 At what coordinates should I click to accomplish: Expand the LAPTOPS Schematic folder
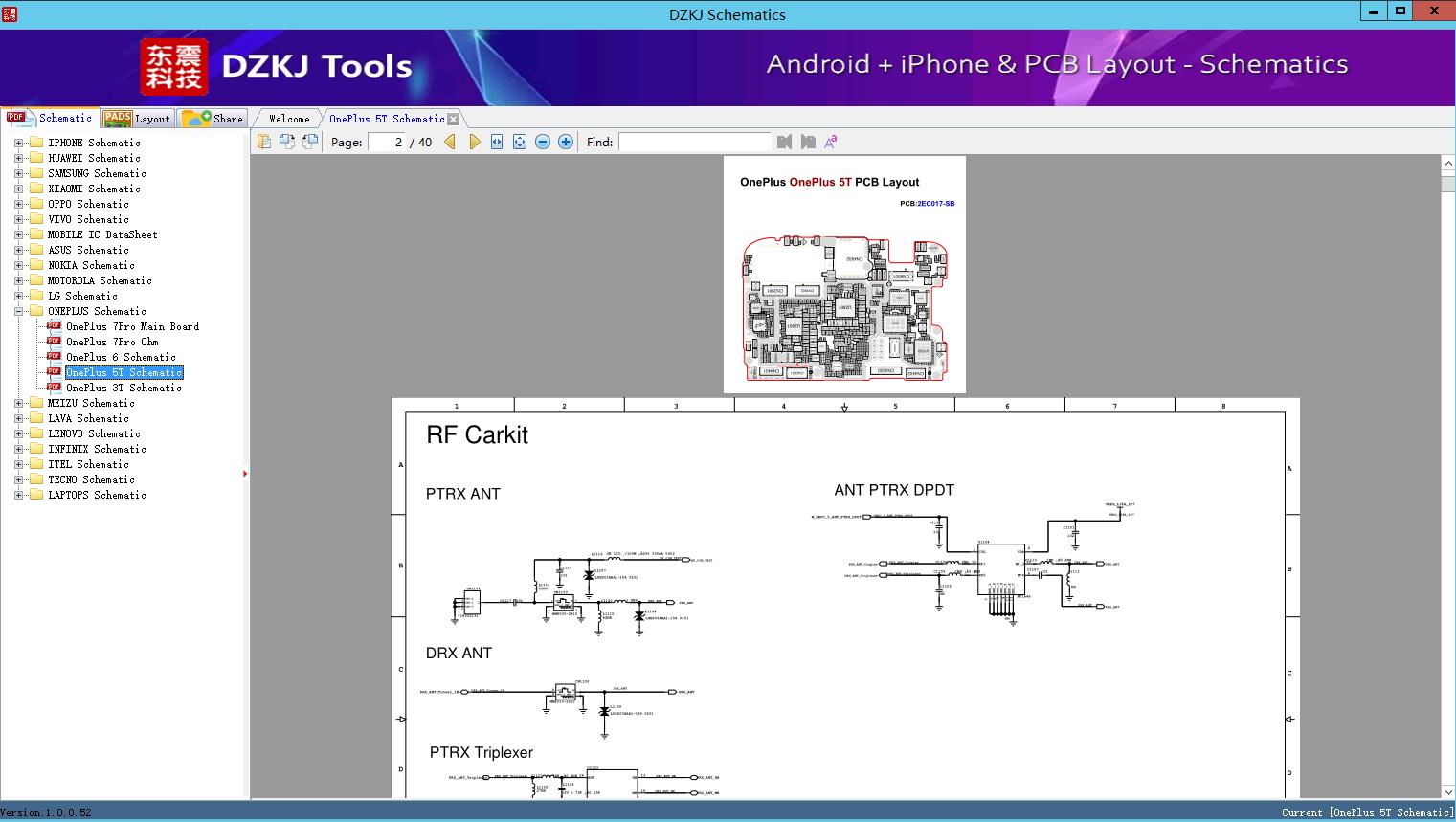[18, 495]
